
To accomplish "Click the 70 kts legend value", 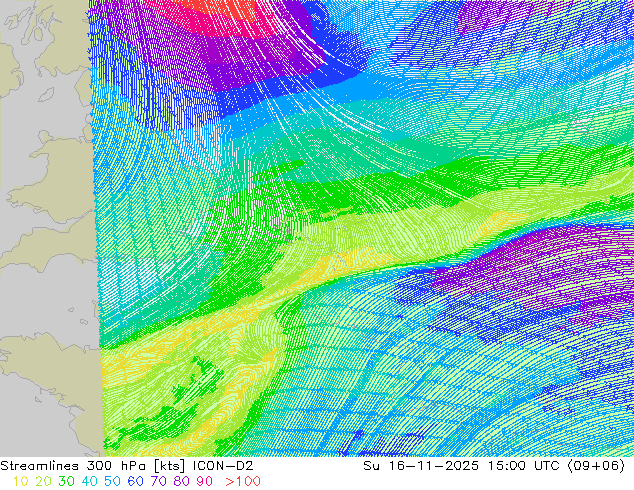I will click(x=158, y=482).
